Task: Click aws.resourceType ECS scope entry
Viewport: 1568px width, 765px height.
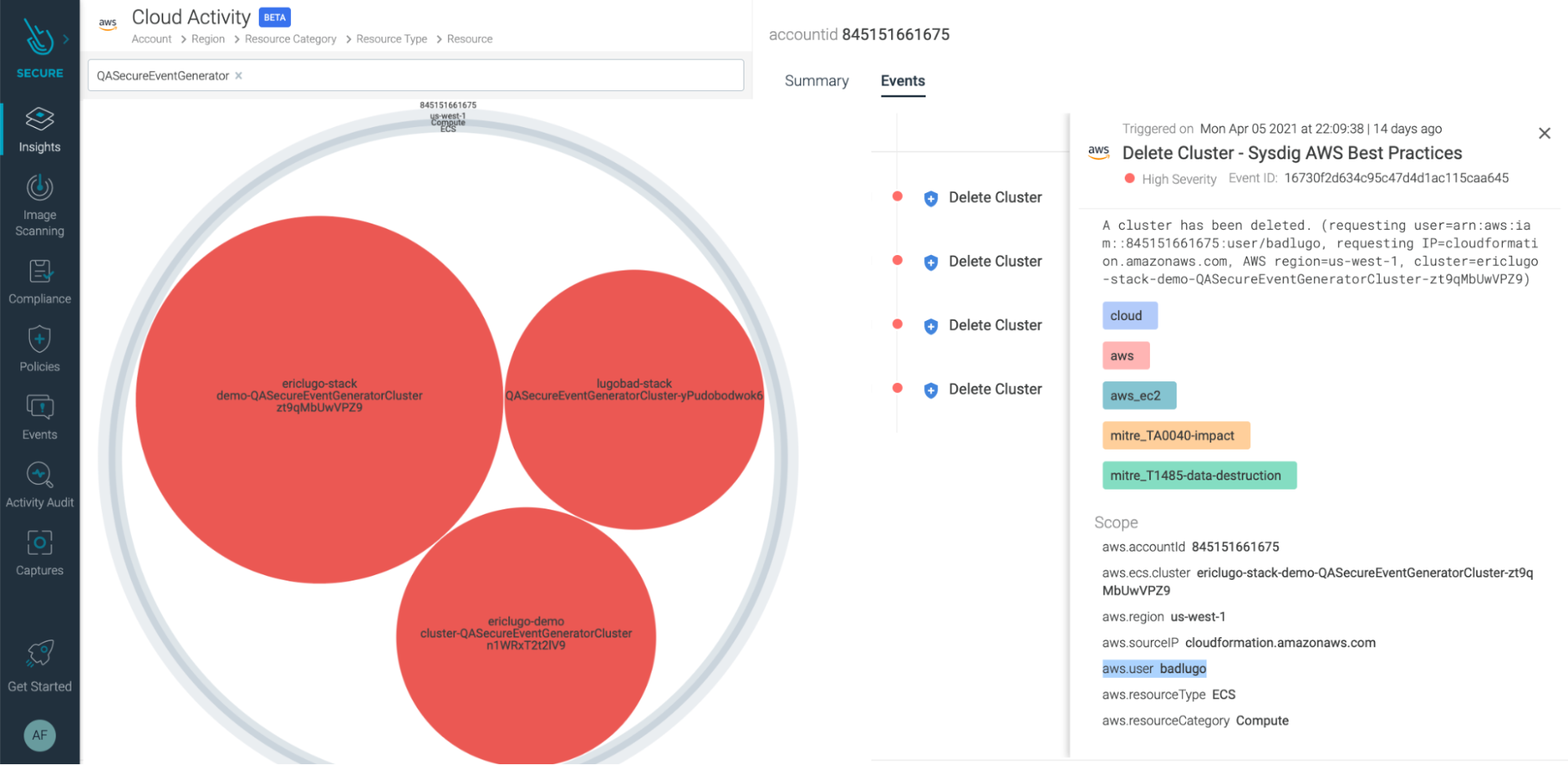Action: click(x=1168, y=694)
